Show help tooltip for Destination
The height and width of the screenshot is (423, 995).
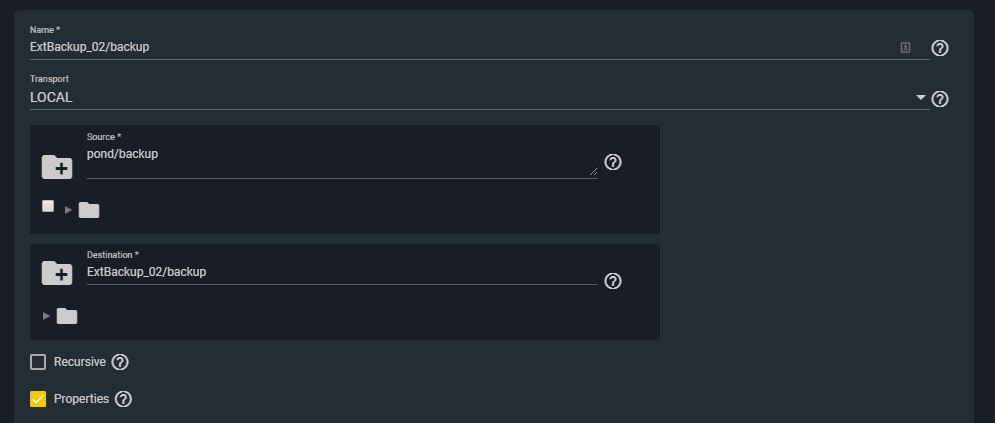(612, 281)
